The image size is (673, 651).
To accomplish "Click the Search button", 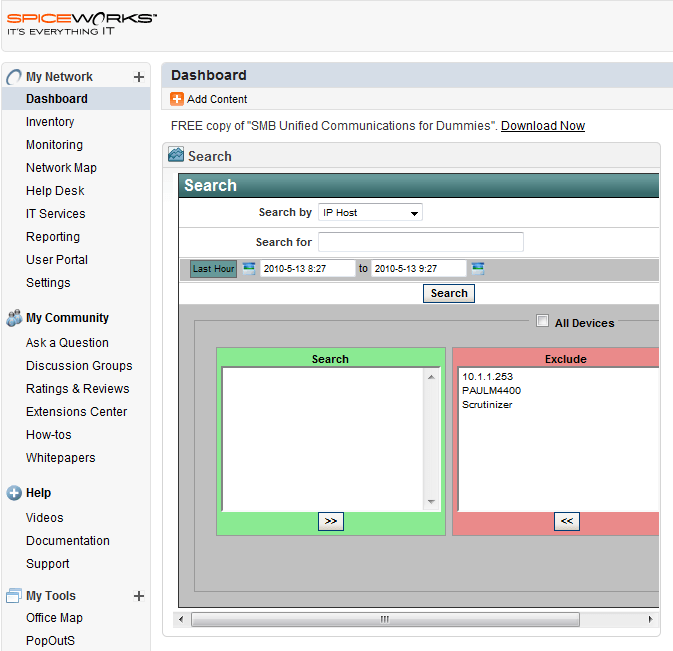I will click(x=449, y=294).
